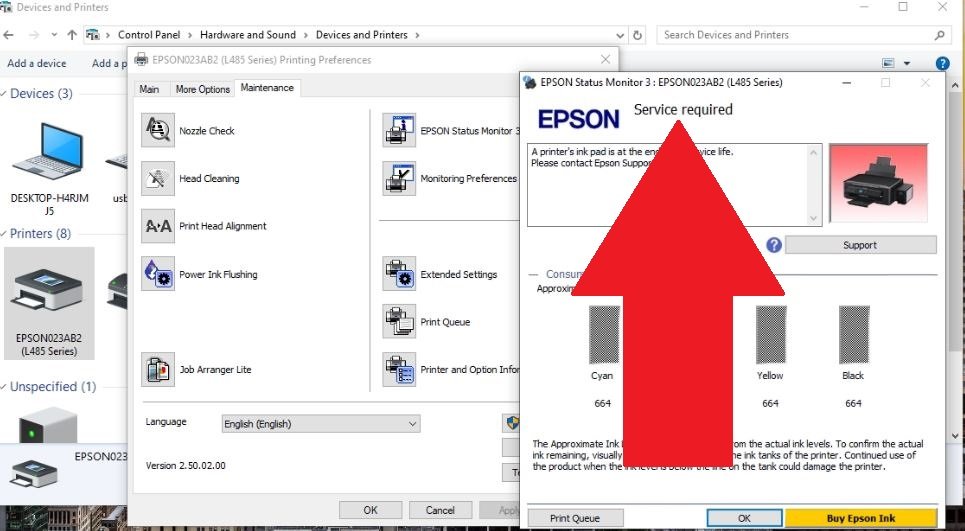Run the Nozzle Check utility icon

(x=158, y=130)
